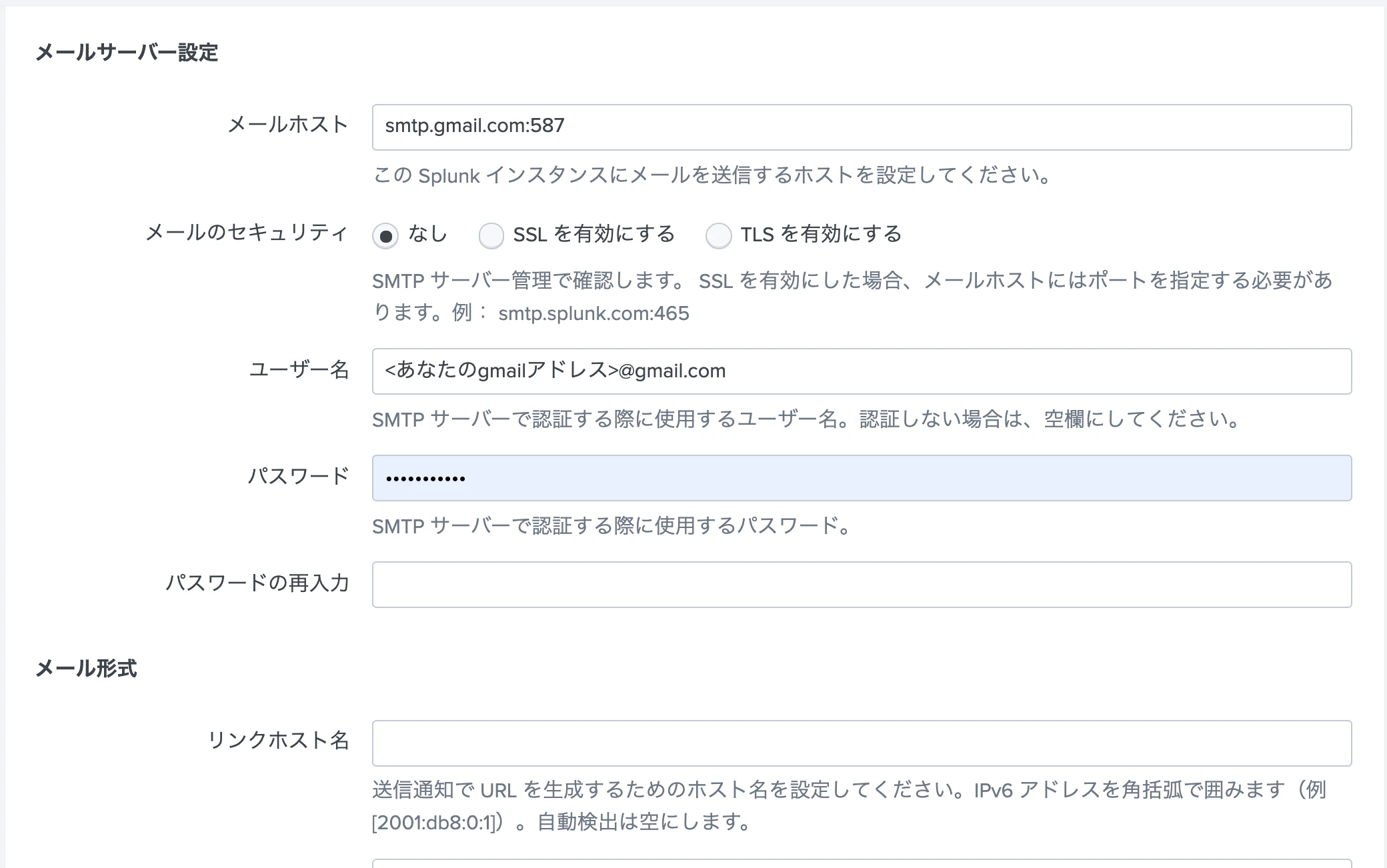
Task: Enable the SSL を有効にする radio button
Action: point(491,236)
